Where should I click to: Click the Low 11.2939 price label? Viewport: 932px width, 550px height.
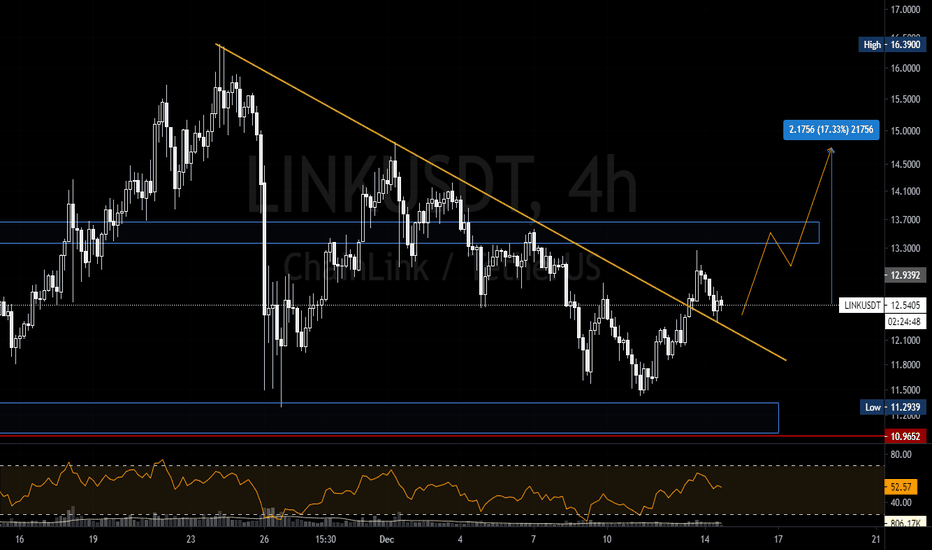coord(893,407)
